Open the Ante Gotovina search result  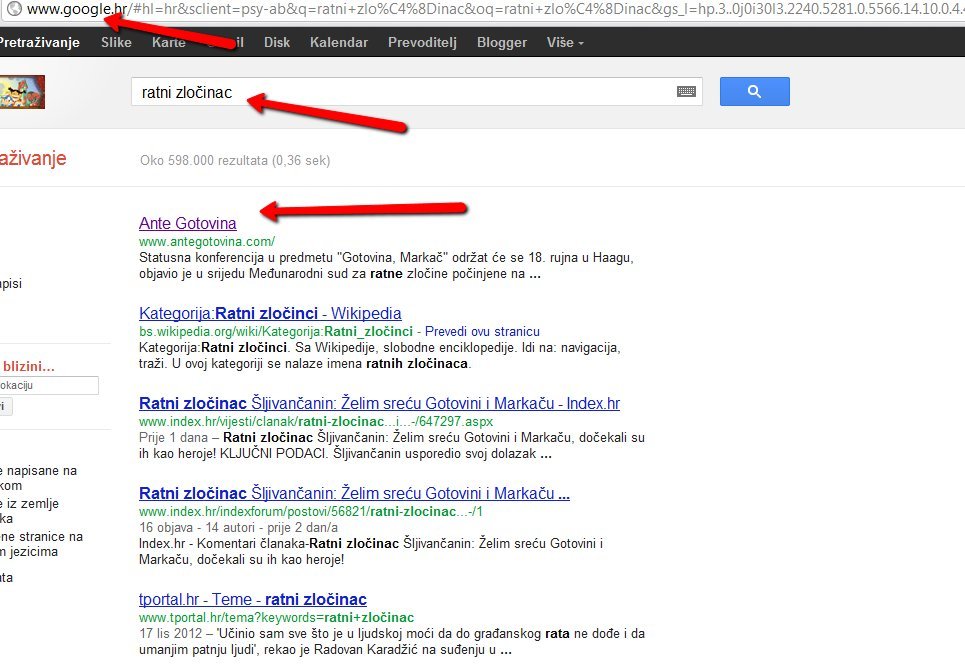click(x=188, y=223)
